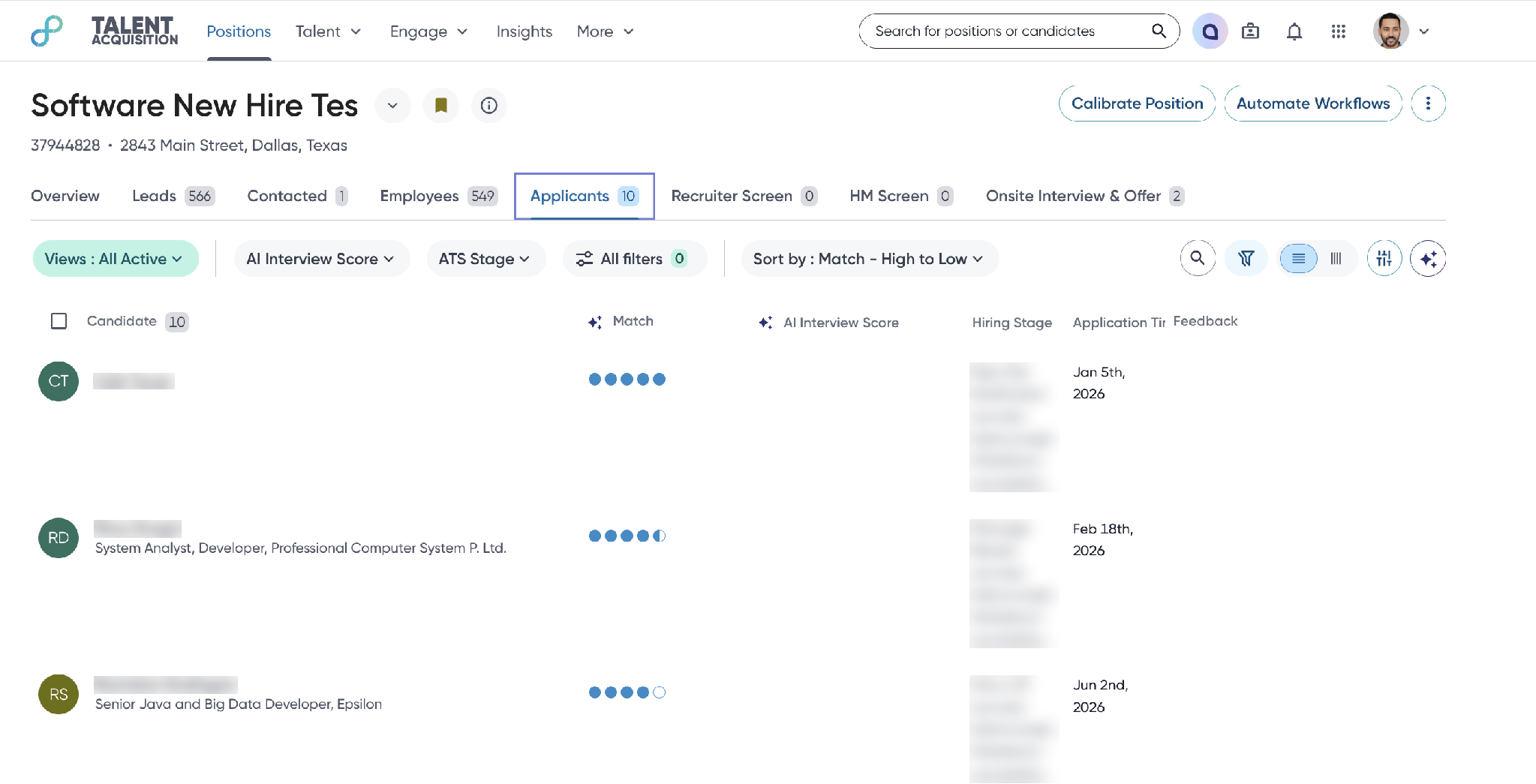Click the bookmark icon beside the position title
The height and width of the screenshot is (784, 1536).
coord(441,105)
